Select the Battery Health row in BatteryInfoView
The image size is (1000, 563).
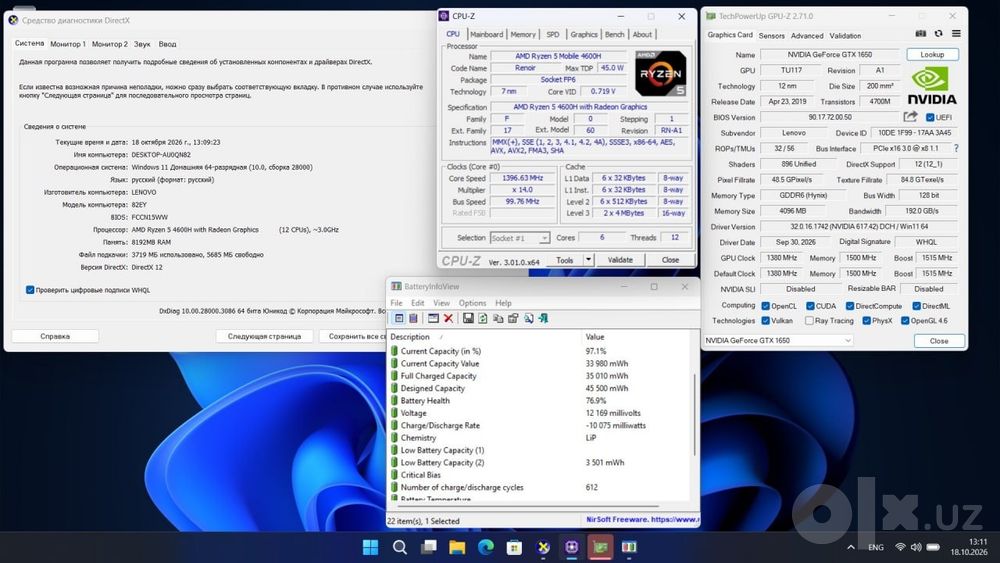tap(540, 400)
